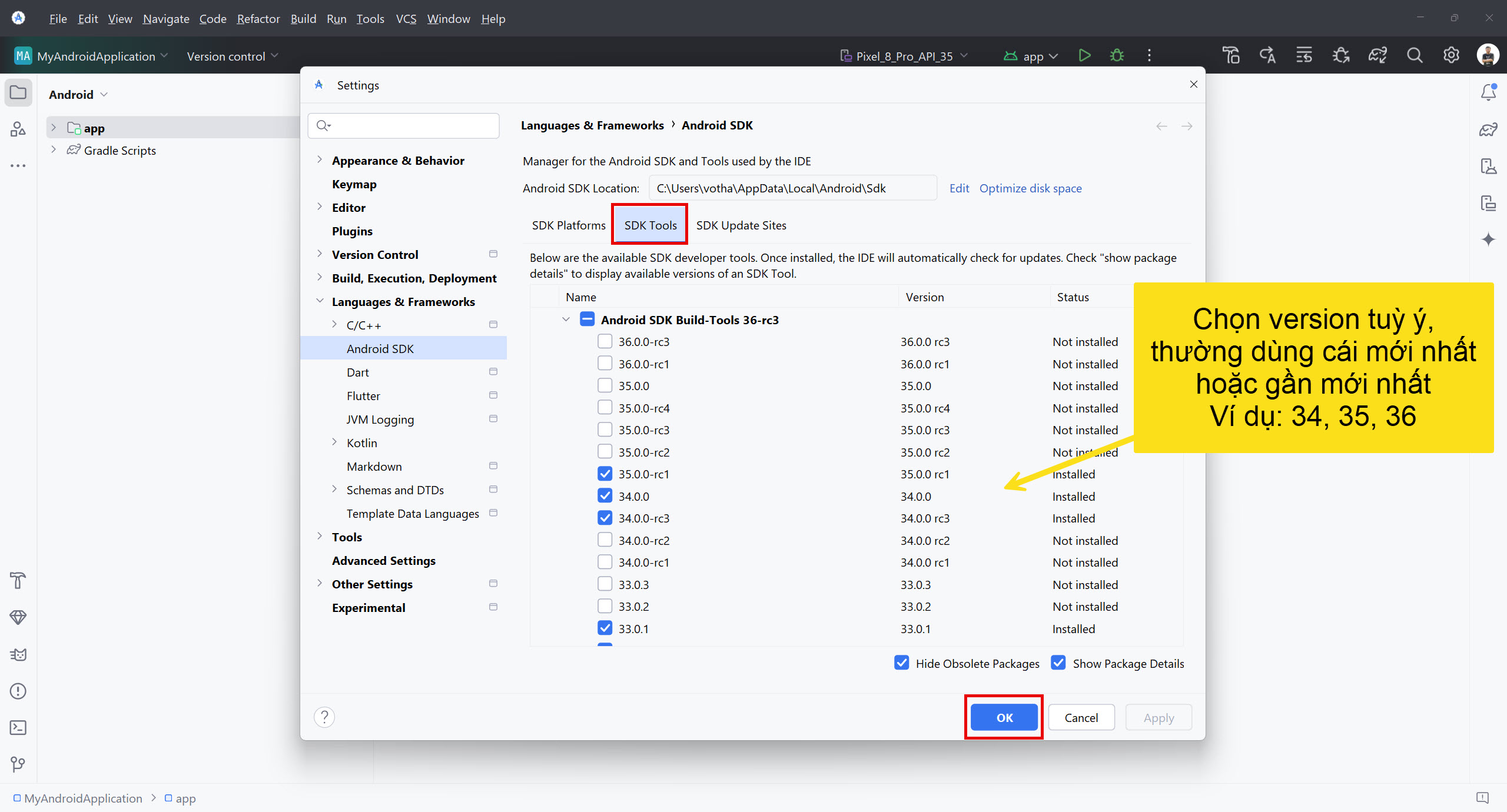Open the Pixel_8_Pro_API_35 device dropdown
Screen dimensions: 1507x812
(904, 56)
